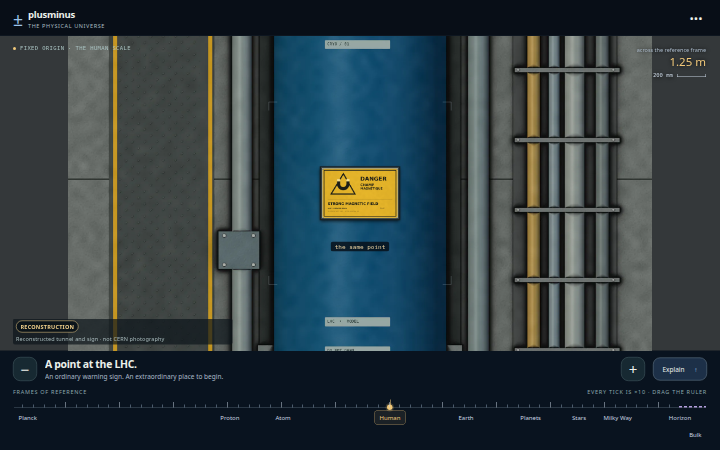720x450 pixels.
Task: Click the 1.25 m scale readout
Action: pos(687,62)
